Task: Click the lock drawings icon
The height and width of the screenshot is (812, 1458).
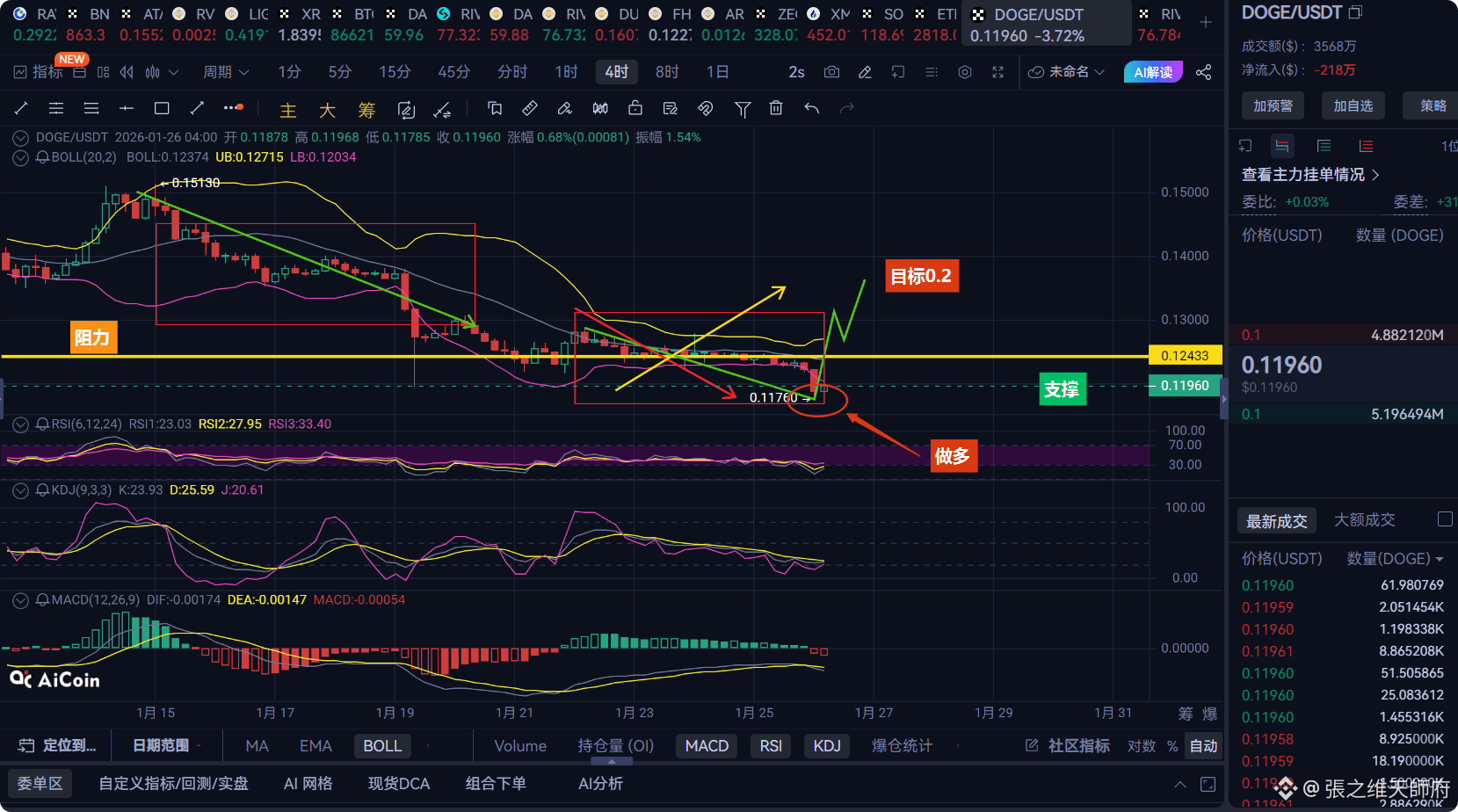Action: tap(635, 108)
